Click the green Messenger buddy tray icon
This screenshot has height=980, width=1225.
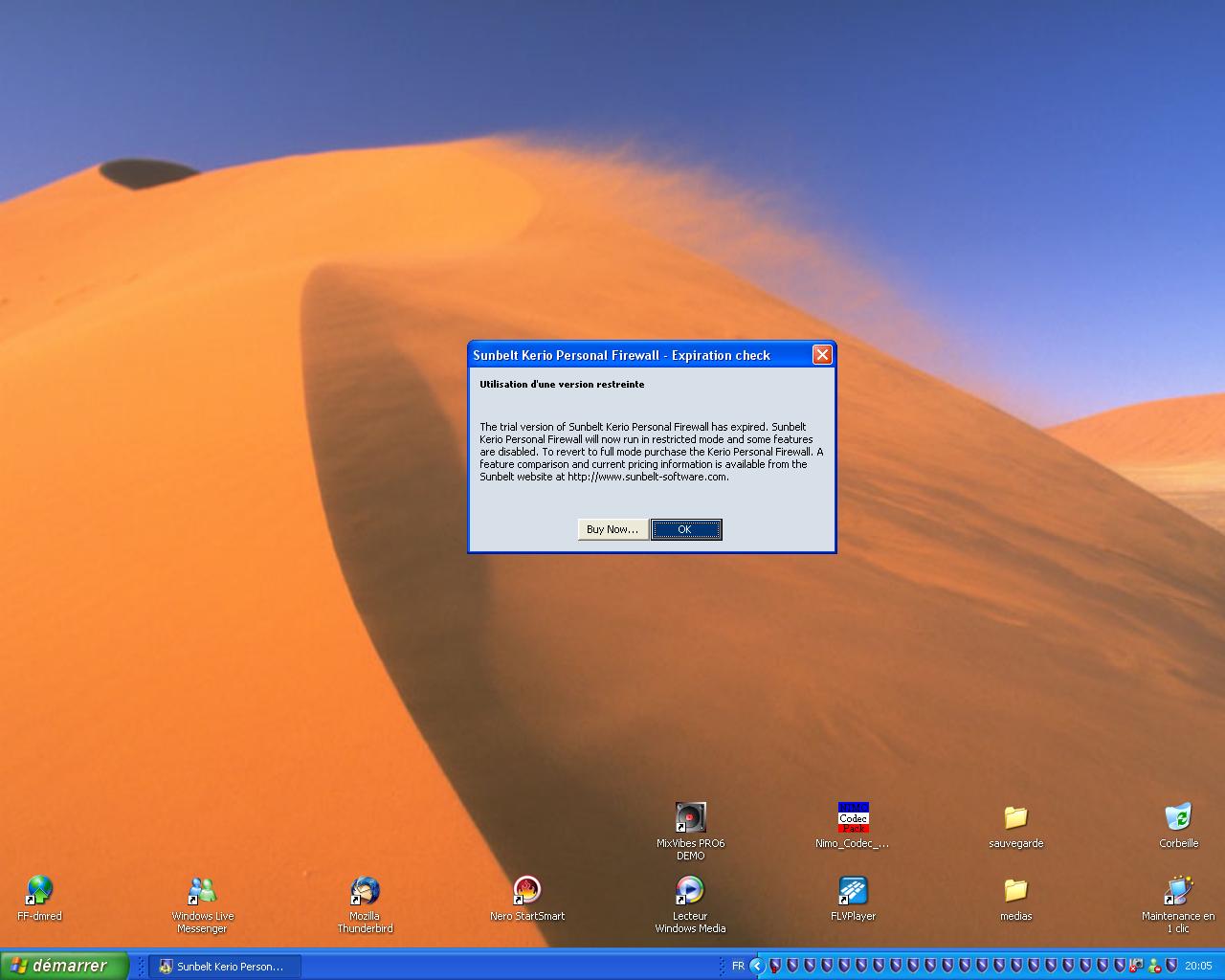[1154, 966]
